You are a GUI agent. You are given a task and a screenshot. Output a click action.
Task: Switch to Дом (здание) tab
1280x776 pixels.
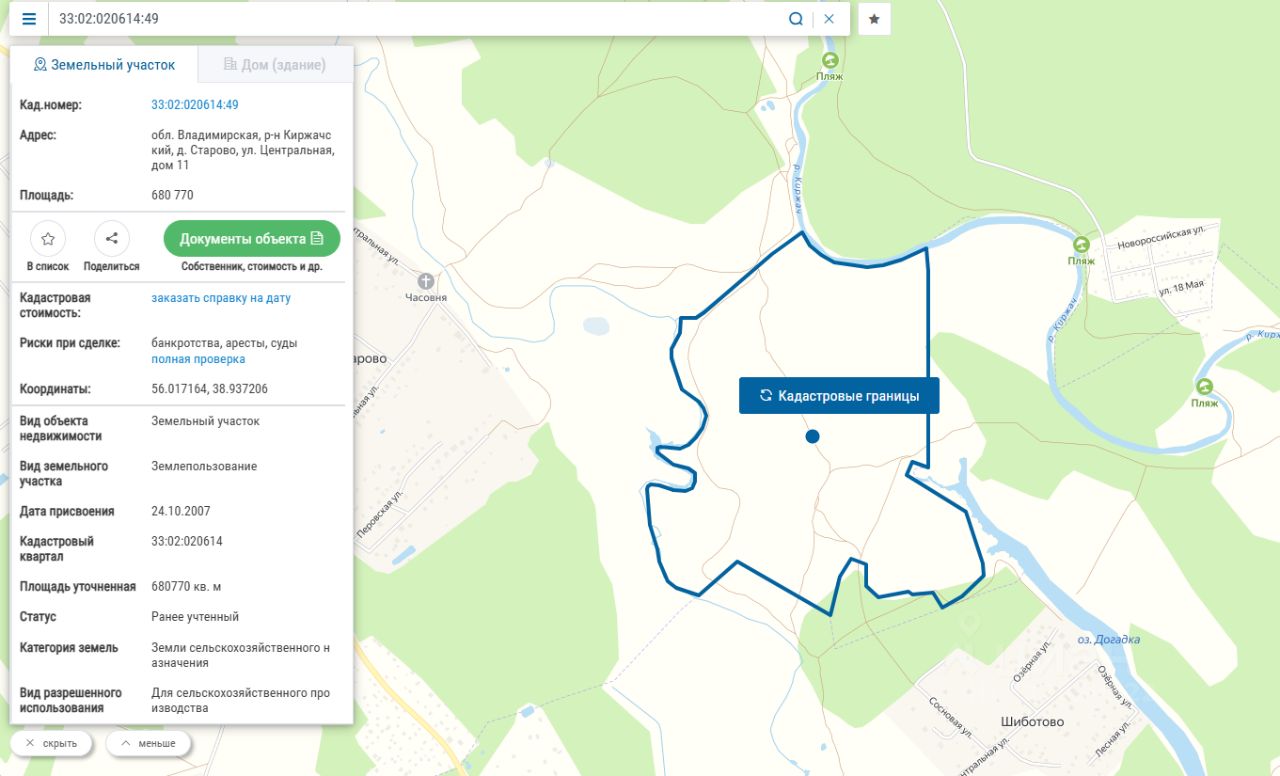[x=275, y=65]
